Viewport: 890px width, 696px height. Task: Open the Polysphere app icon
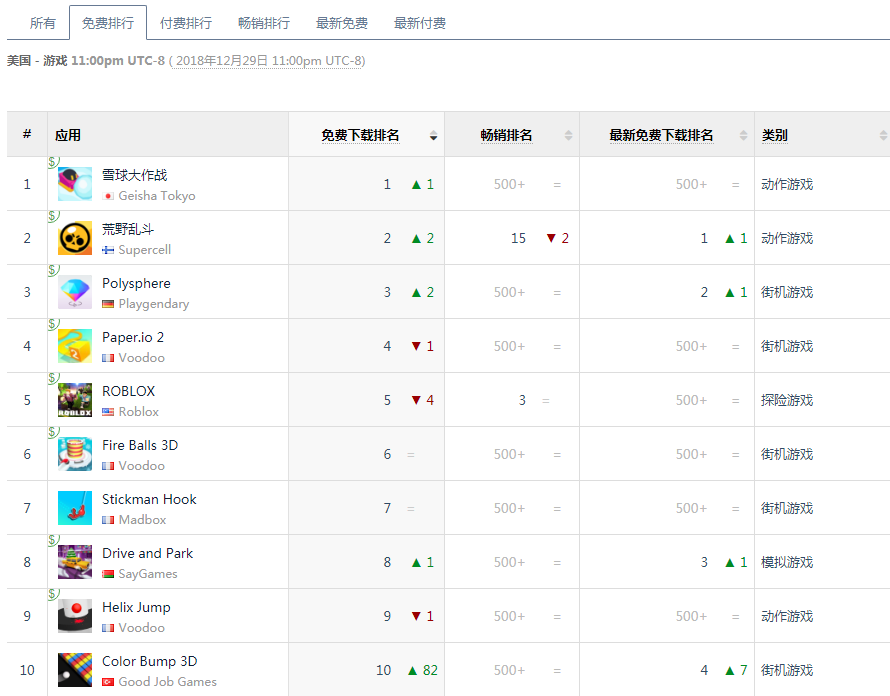pos(75,292)
